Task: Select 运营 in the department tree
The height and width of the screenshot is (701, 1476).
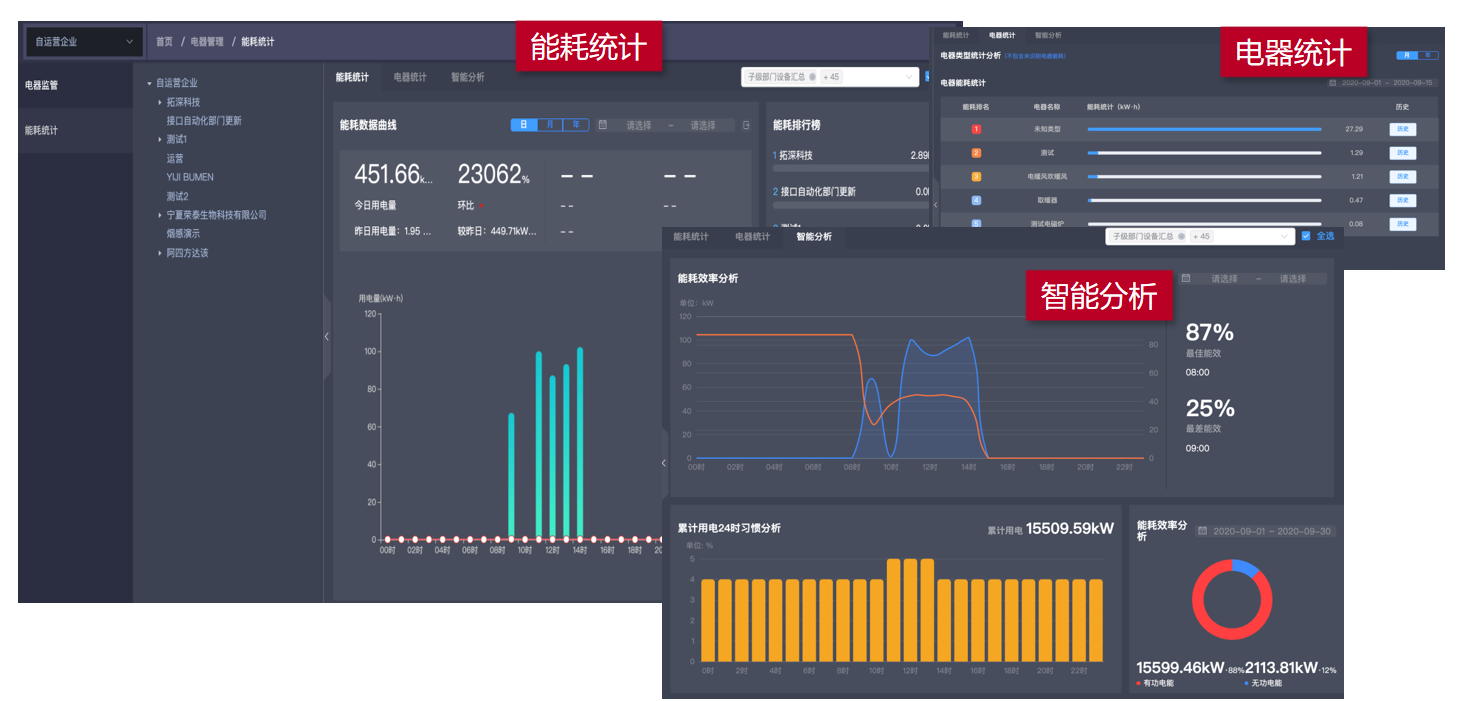Action: 175,159
